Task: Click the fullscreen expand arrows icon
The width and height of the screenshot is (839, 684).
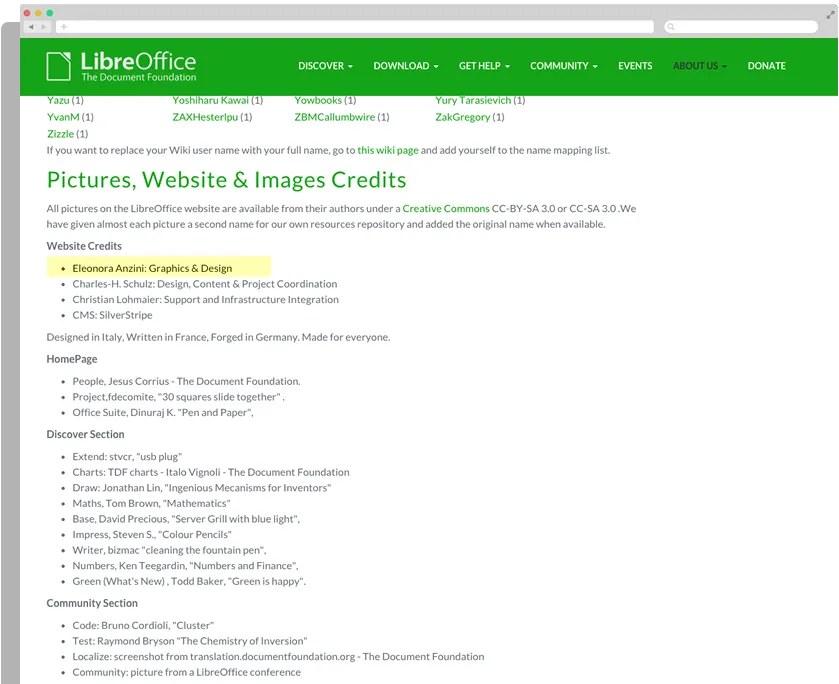Action: [830, 15]
